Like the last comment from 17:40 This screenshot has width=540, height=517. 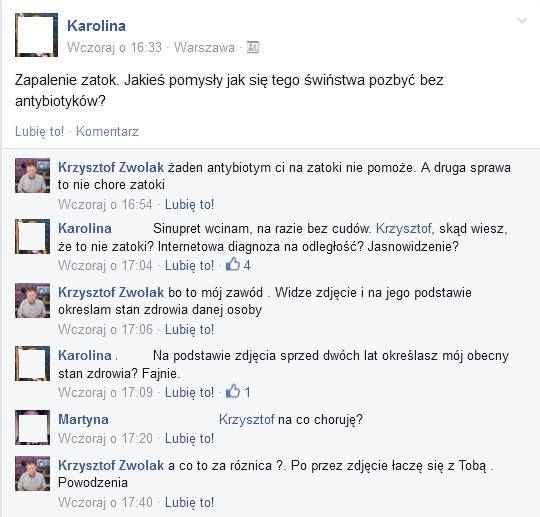click(x=189, y=503)
